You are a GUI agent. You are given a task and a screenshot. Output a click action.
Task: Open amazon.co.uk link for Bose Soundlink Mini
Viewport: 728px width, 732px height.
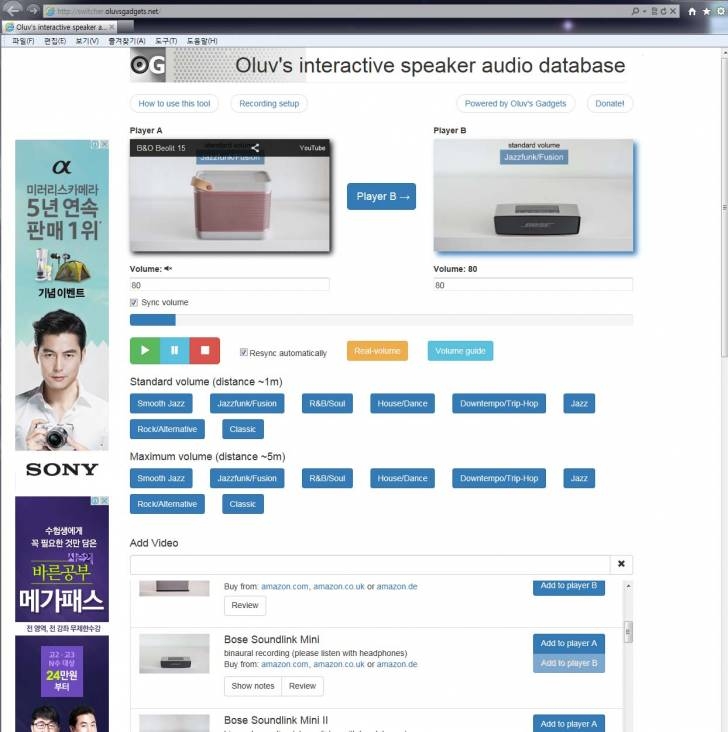(339, 664)
